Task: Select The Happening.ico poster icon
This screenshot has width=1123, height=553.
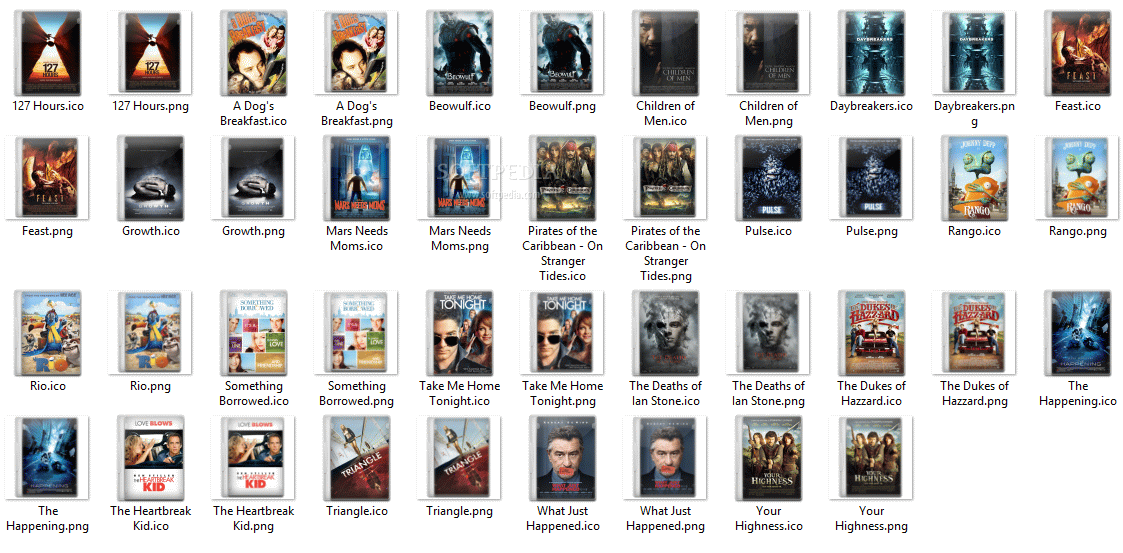Action: (1078, 332)
